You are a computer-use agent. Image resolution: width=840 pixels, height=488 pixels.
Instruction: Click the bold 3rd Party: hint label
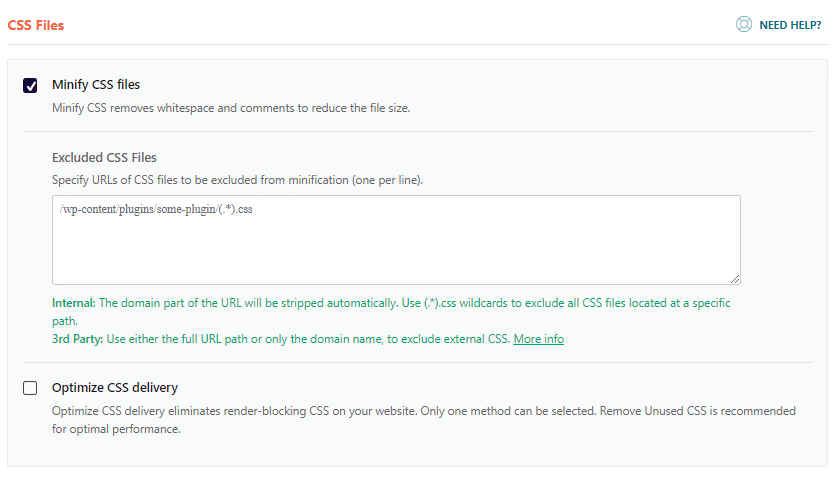point(77,339)
